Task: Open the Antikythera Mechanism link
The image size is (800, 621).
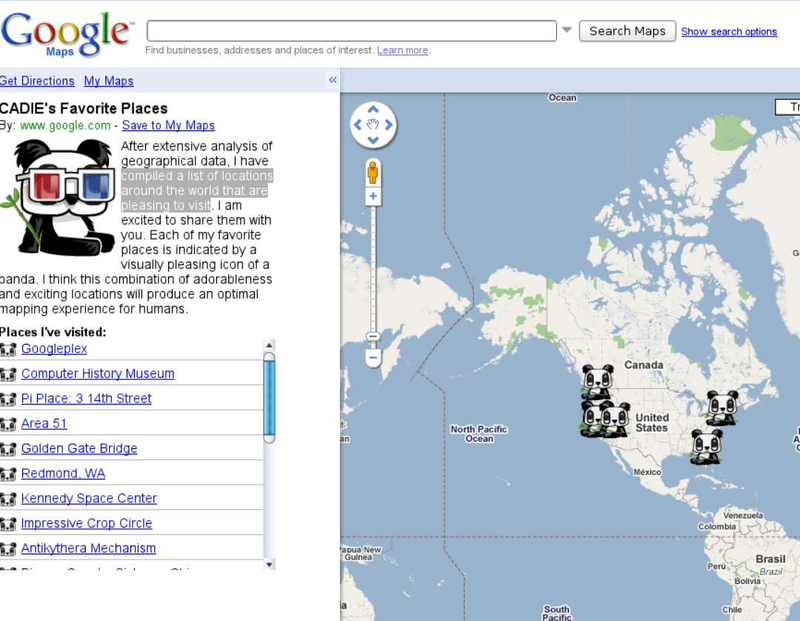Action: [x=88, y=549]
